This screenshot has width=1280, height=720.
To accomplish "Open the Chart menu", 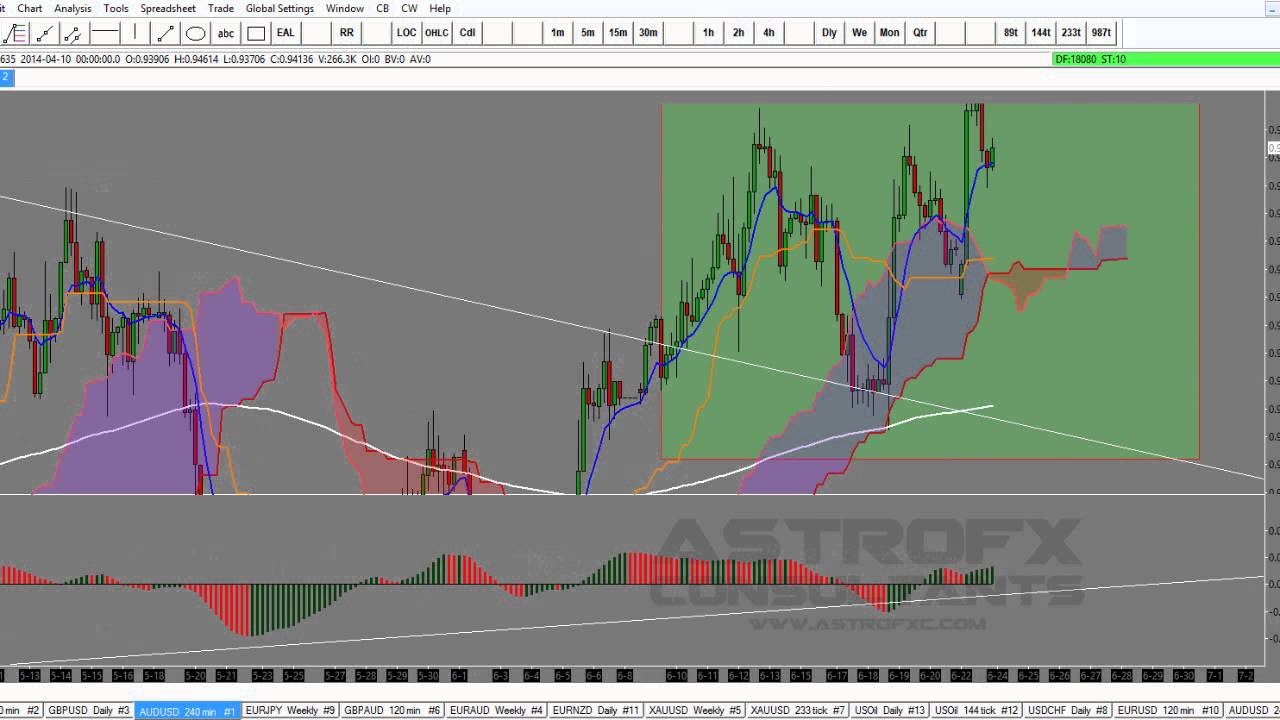I will click(x=30, y=8).
